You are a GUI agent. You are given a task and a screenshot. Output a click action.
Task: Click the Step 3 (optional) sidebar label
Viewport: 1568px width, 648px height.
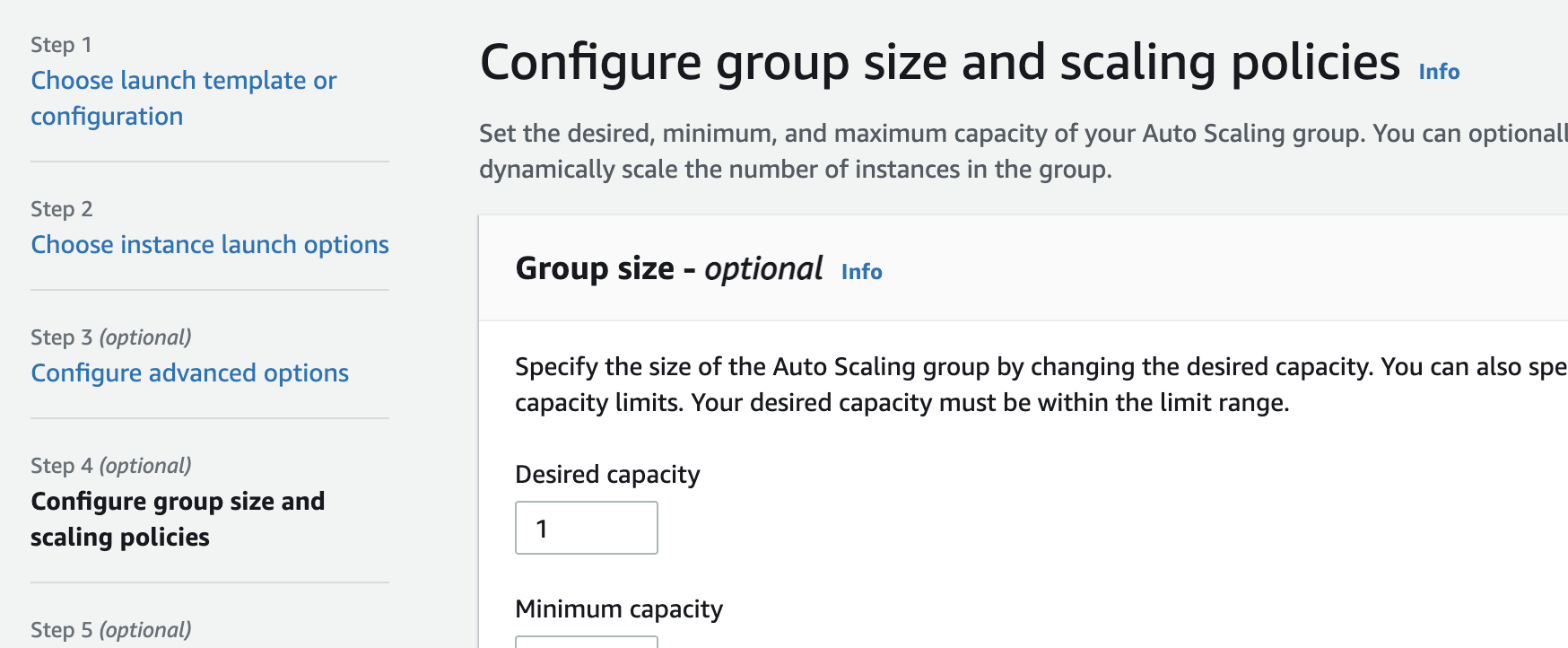[111, 337]
